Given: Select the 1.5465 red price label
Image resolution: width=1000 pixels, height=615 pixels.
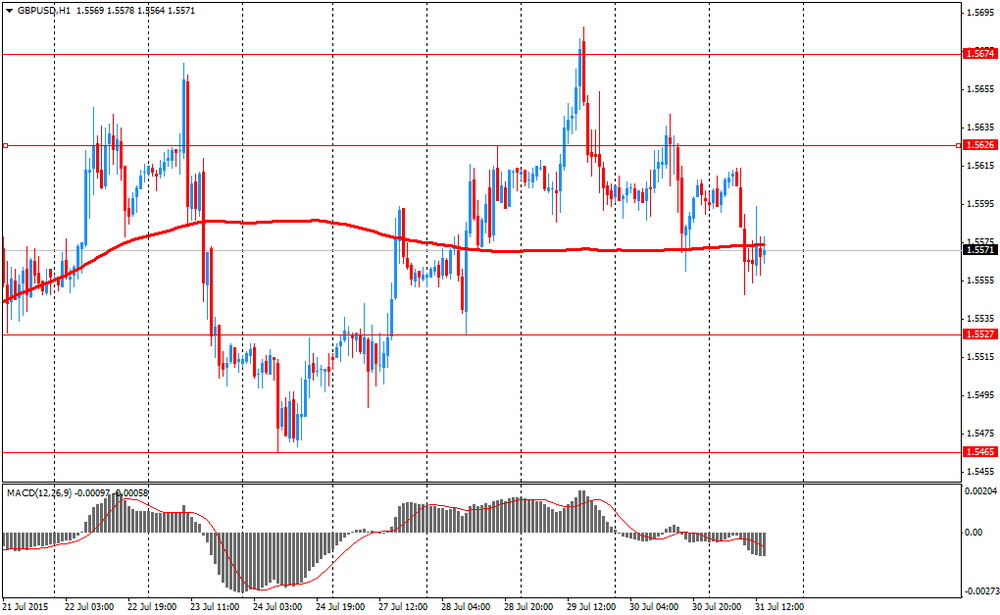Looking at the screenshot, I should tap(980, 452).
